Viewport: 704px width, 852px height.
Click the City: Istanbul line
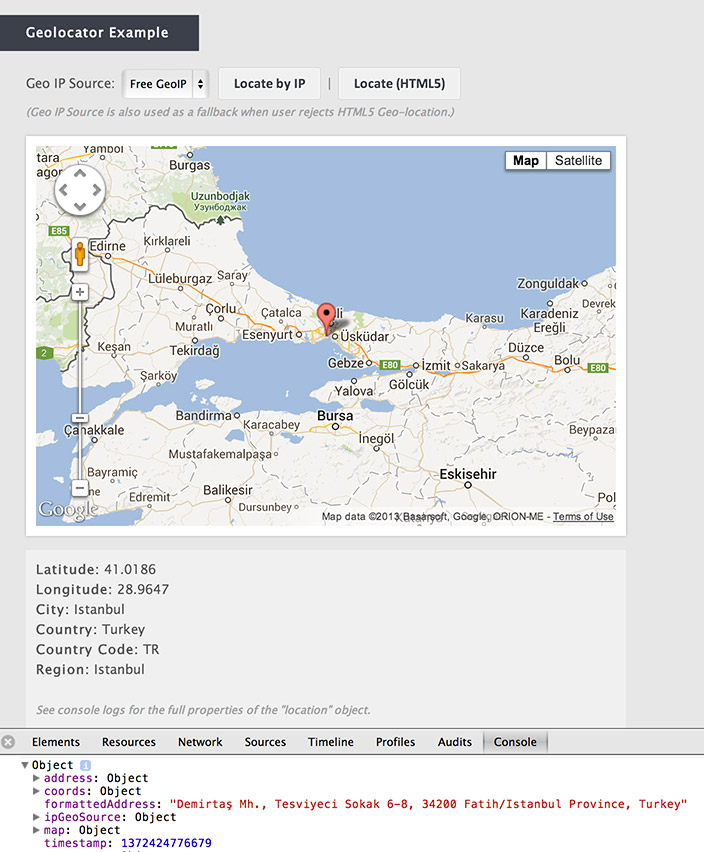(80, 610)
